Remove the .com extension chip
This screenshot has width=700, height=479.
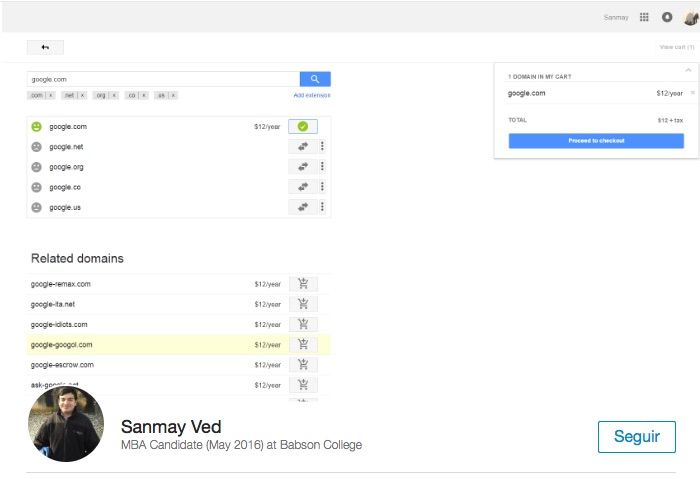tap(51, 95)
